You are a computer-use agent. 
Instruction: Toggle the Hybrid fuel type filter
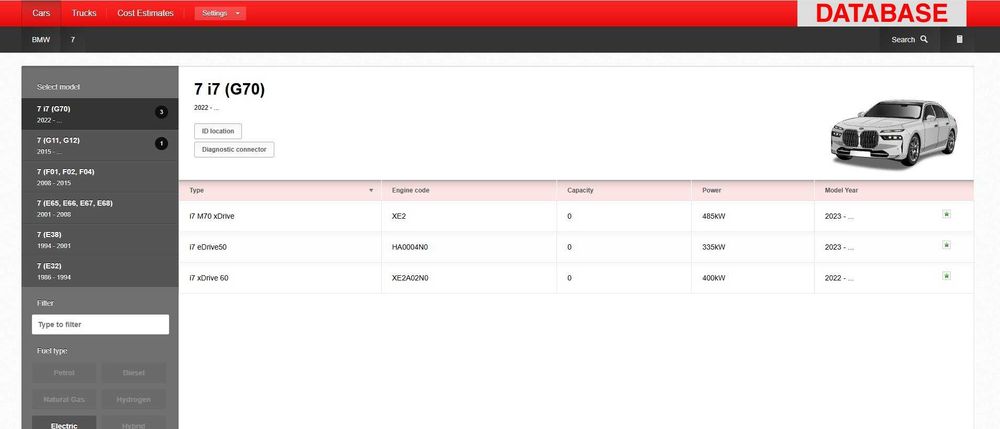[134, 423]
